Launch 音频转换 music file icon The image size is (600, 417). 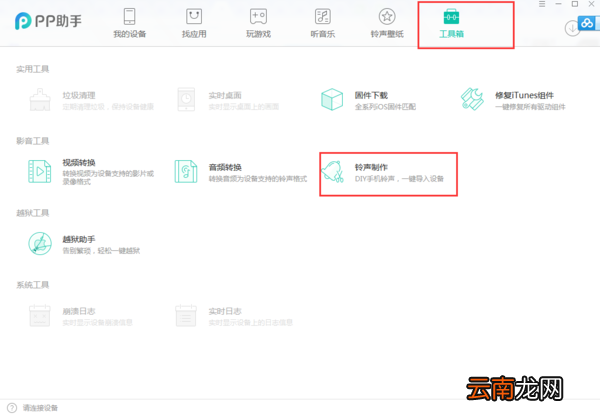[186, 171]
